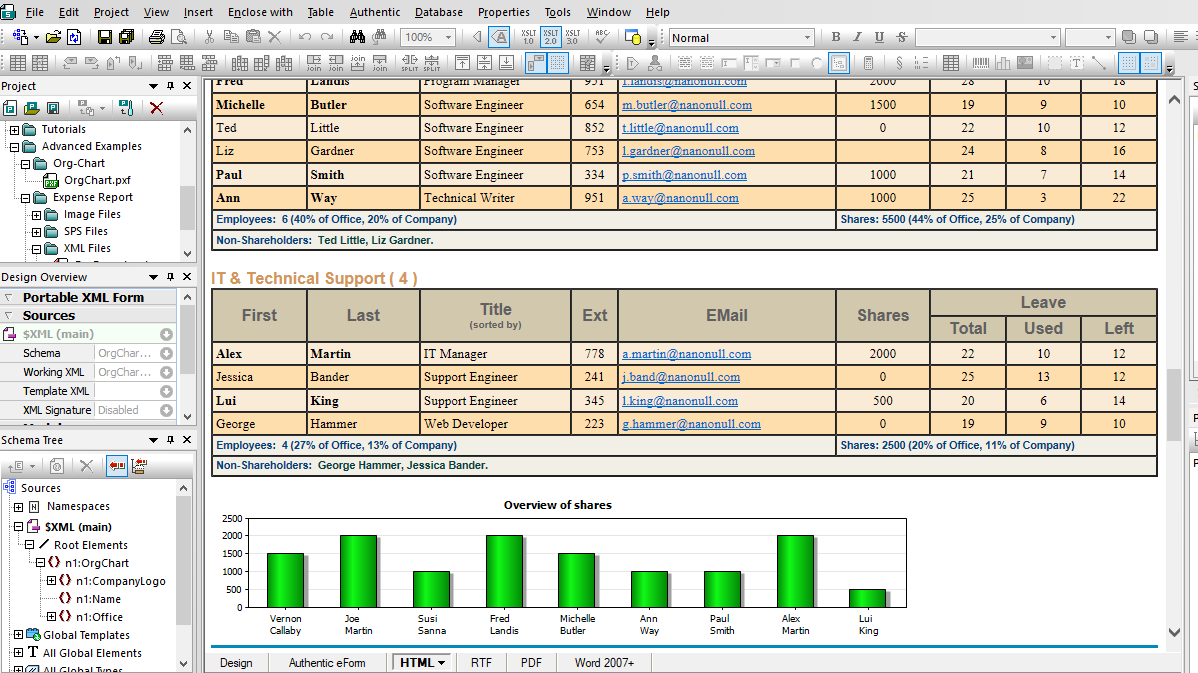Screen dimensions: 1198x673
Task: Click the Insert Table icon
Action: 951,63
